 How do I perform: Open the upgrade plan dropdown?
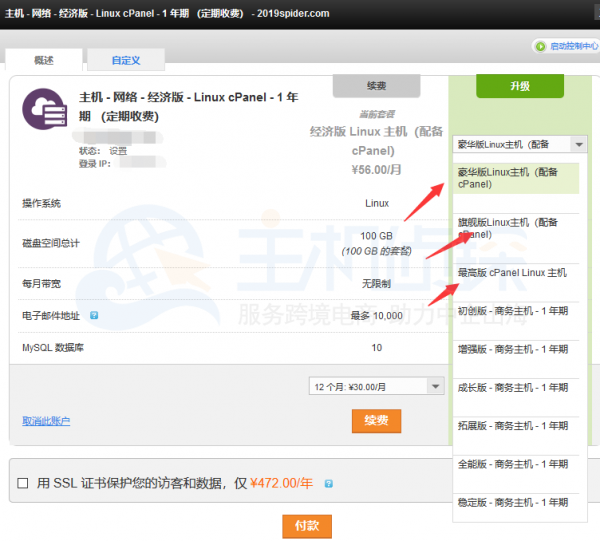point(519,144)
